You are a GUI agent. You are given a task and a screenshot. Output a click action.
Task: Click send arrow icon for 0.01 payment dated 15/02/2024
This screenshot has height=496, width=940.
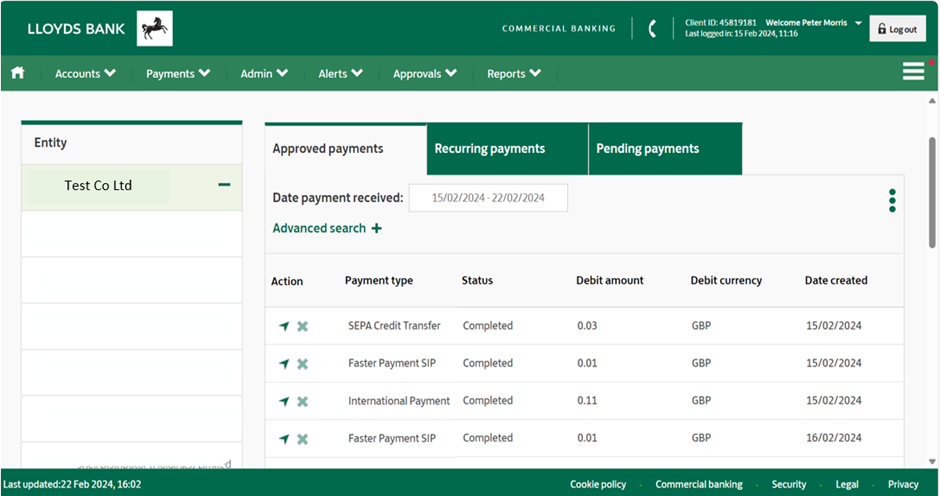pos(284,363)
